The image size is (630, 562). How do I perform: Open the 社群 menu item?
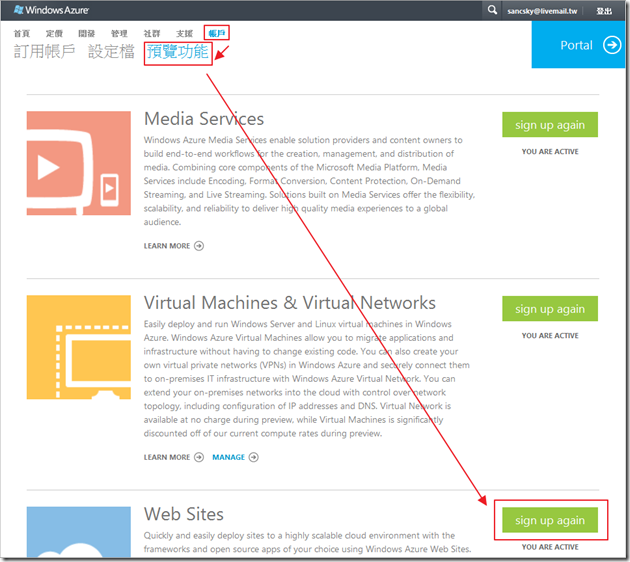point(152,33)
